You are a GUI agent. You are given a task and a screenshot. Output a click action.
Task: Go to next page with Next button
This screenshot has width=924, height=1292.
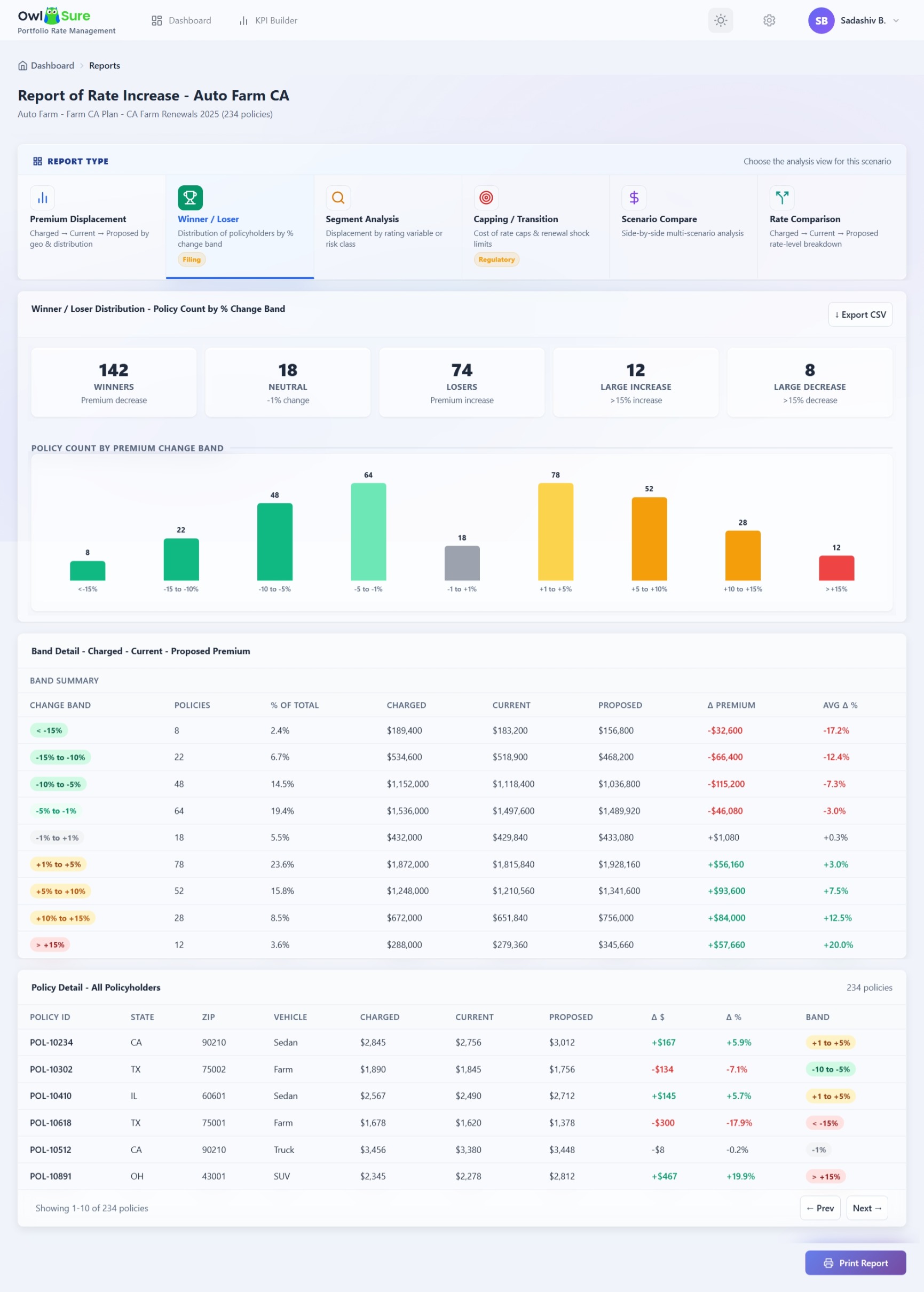866,1208
